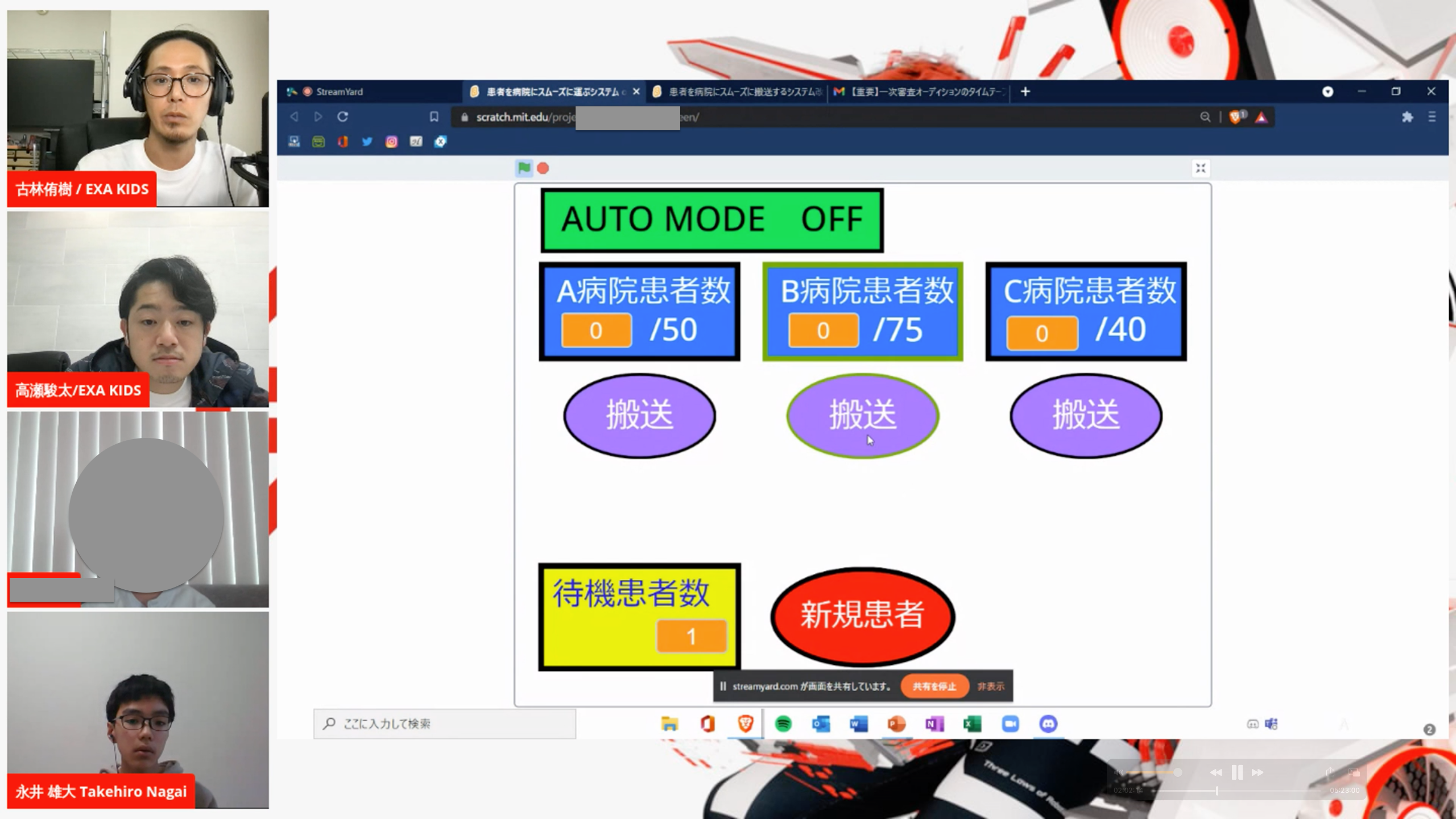Image resolution: width=1456 pixels, height=819 pixels.
Task: Open the Twitter bookmark
Action: pyautogui.click(x=367, y=142)
